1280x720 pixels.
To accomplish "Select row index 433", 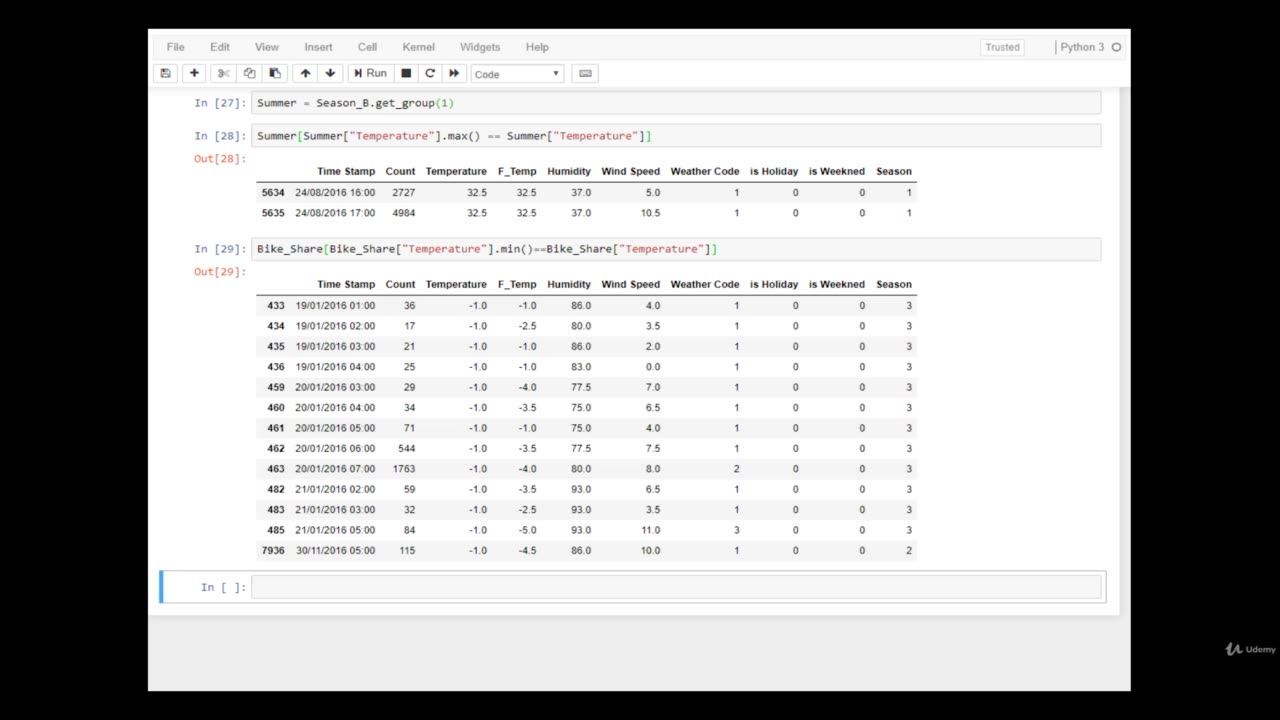I will click(276, 305).
